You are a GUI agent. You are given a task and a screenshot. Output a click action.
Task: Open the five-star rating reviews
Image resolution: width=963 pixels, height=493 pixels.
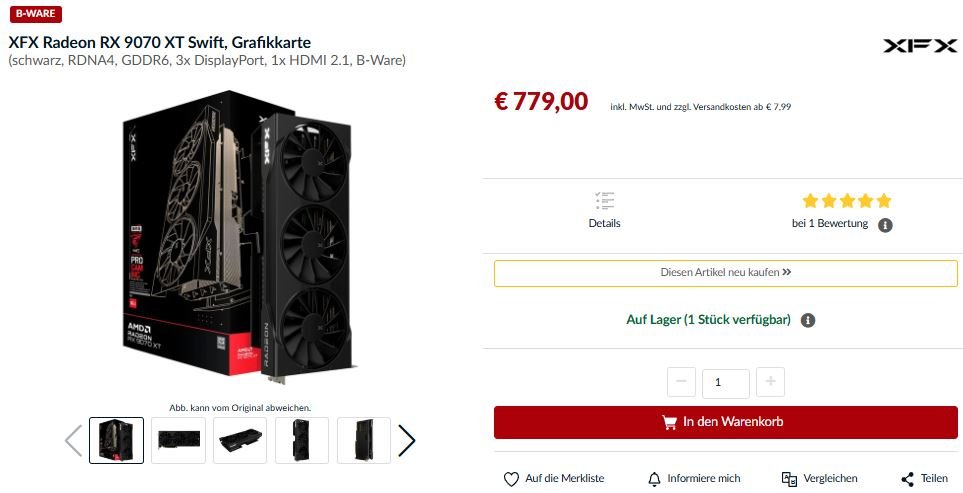pos(846,201)
